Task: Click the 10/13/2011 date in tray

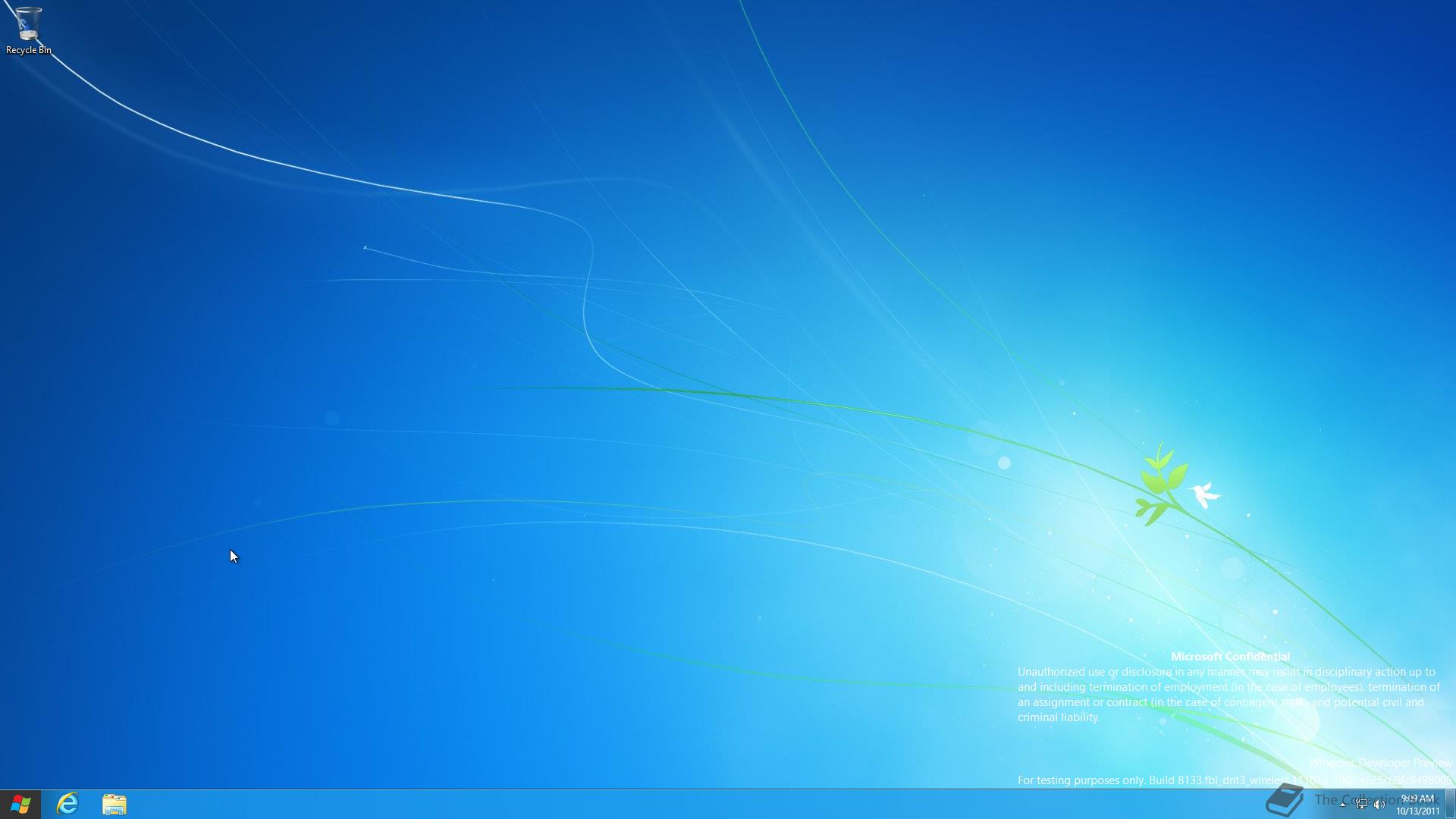Action: pos(1417,811)
